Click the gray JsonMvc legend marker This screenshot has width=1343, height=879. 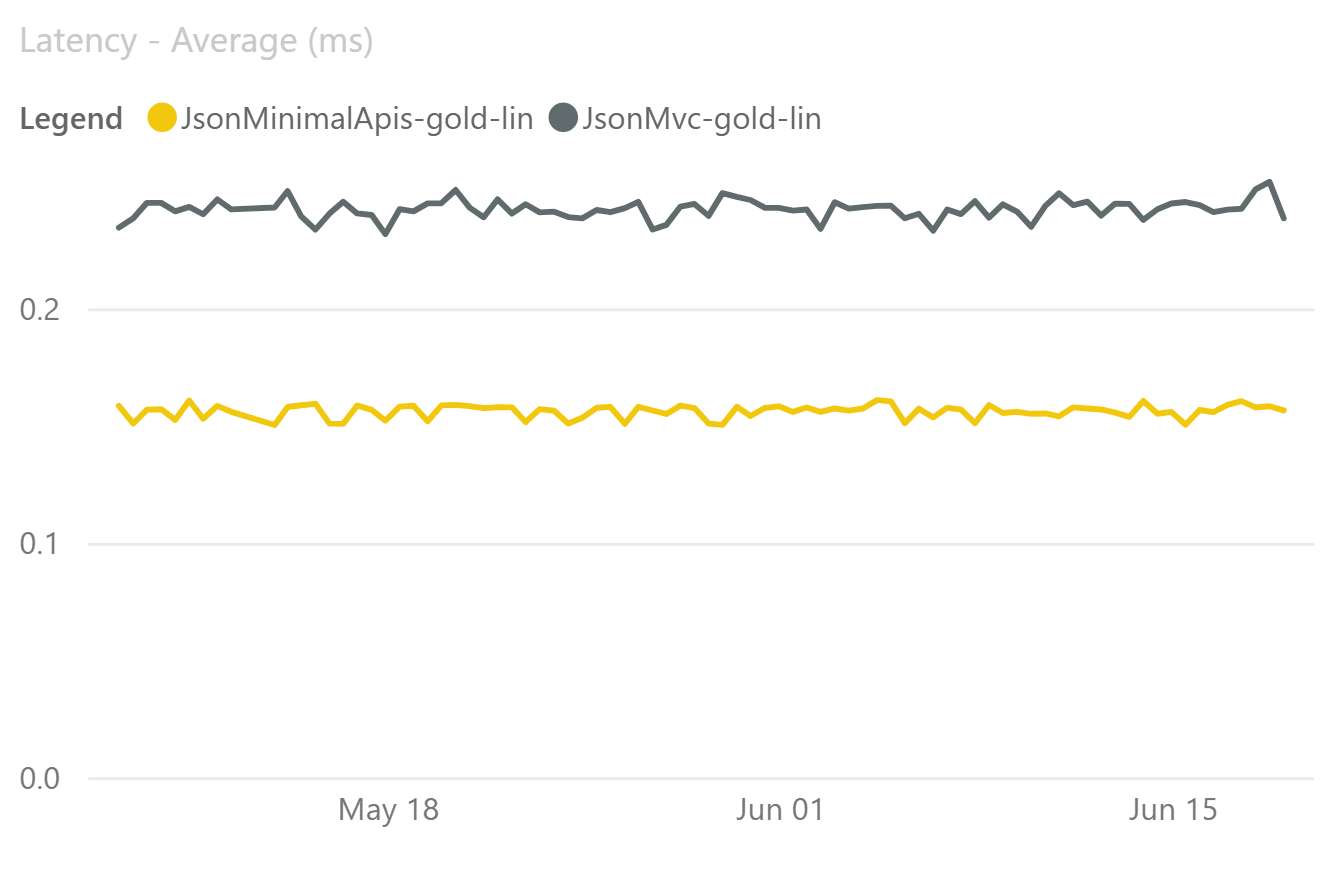[564, 118]
